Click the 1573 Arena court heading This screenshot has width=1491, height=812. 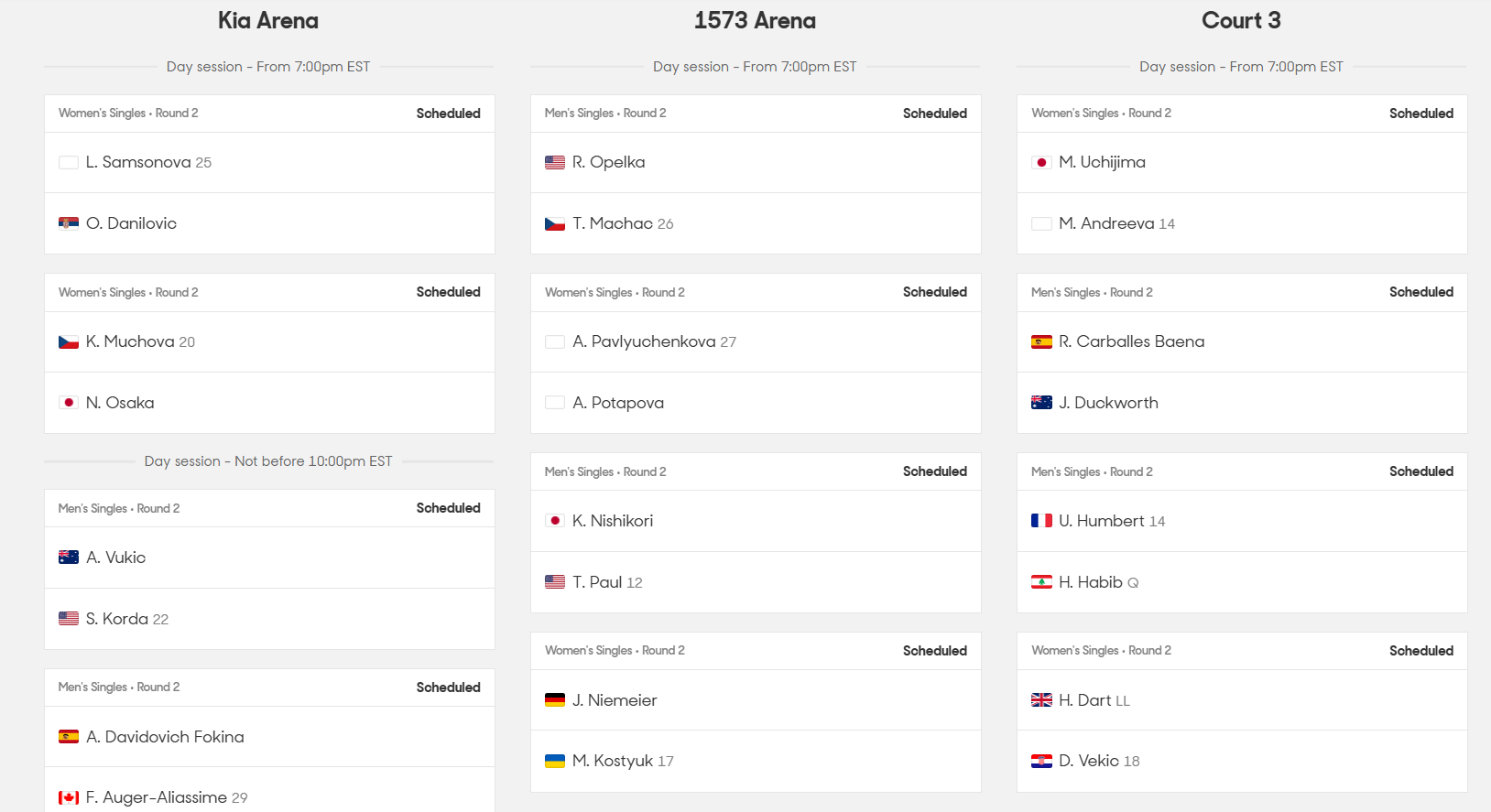tap(755, 20)
